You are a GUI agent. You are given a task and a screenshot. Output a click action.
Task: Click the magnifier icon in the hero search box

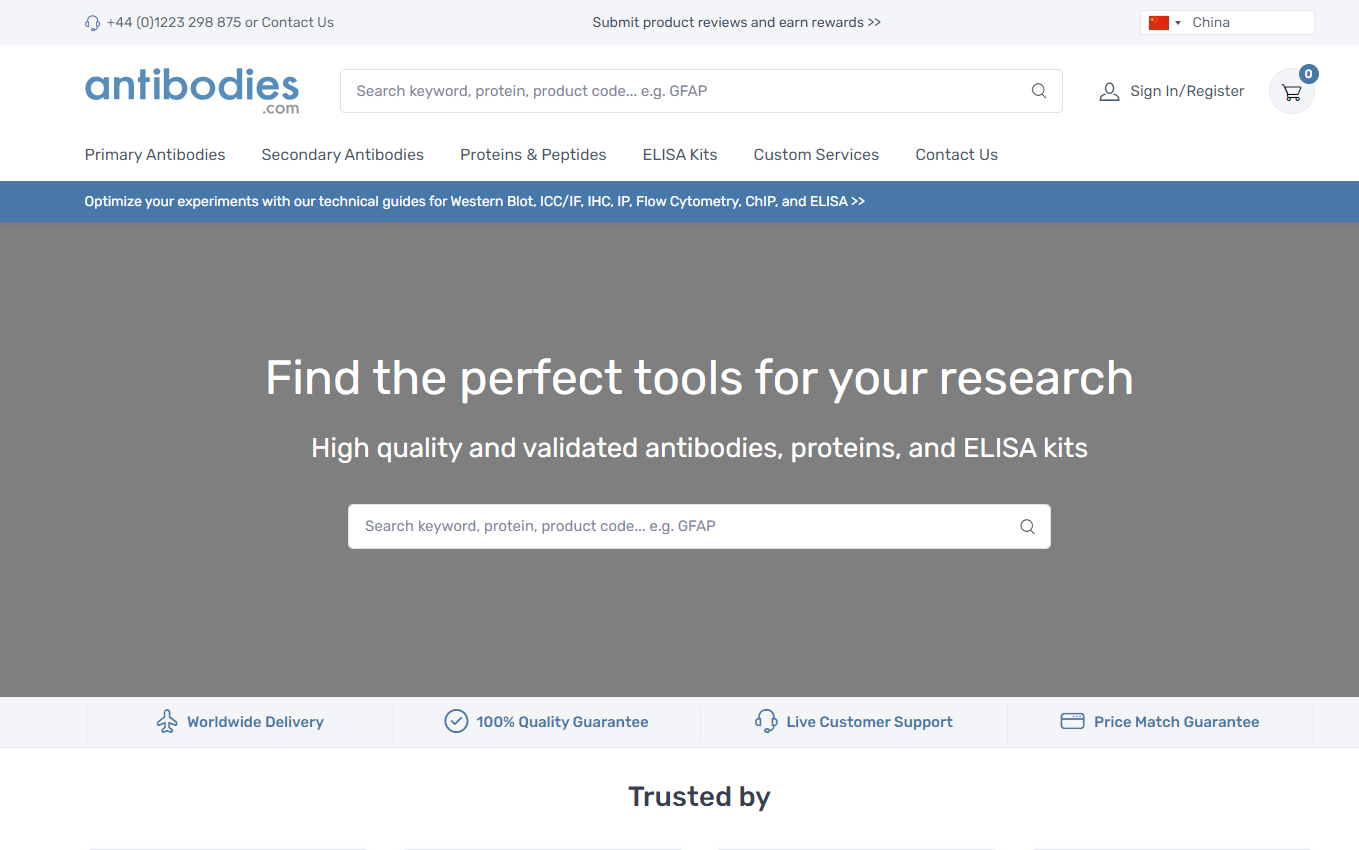click(1027, 527)
